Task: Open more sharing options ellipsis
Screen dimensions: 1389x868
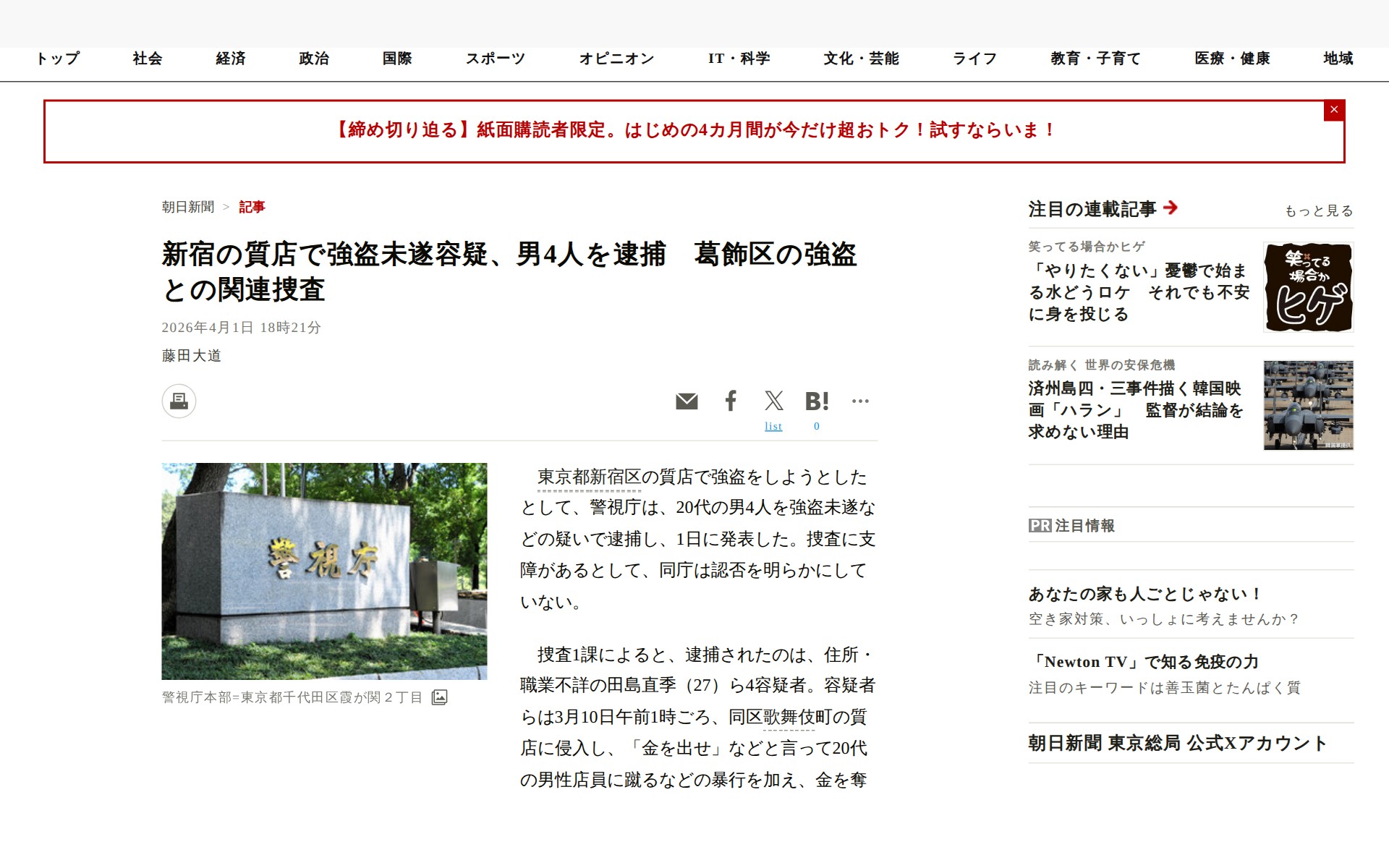Action: (x=860, y=401)
